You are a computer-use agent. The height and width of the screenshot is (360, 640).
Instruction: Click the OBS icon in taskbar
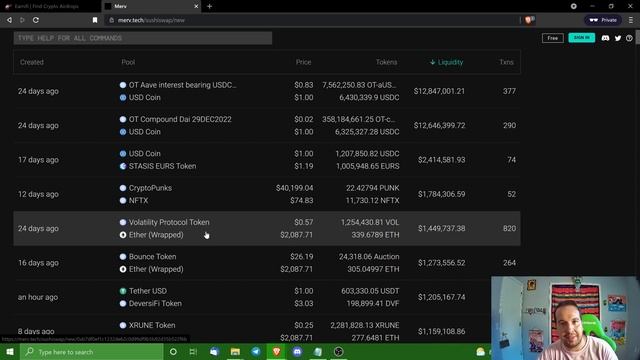click(339, 352)
